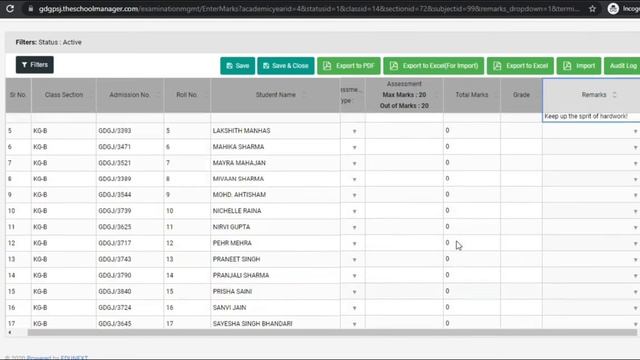
Task: Open the EDUNEXT footer link
Action: click(x=74, y=358)
